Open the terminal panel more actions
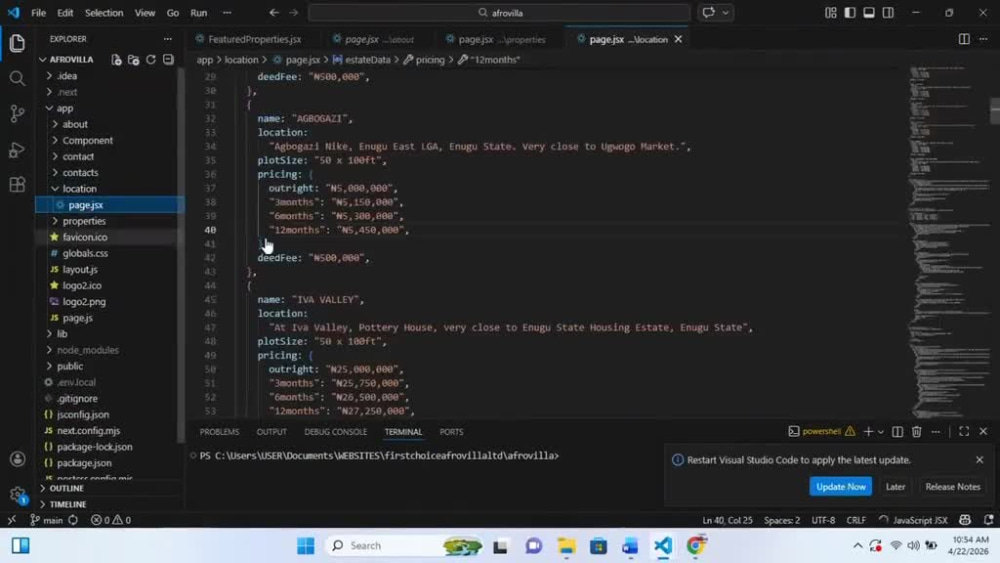The height and width of the screenshot is (563, 1000). pos(936,432)
